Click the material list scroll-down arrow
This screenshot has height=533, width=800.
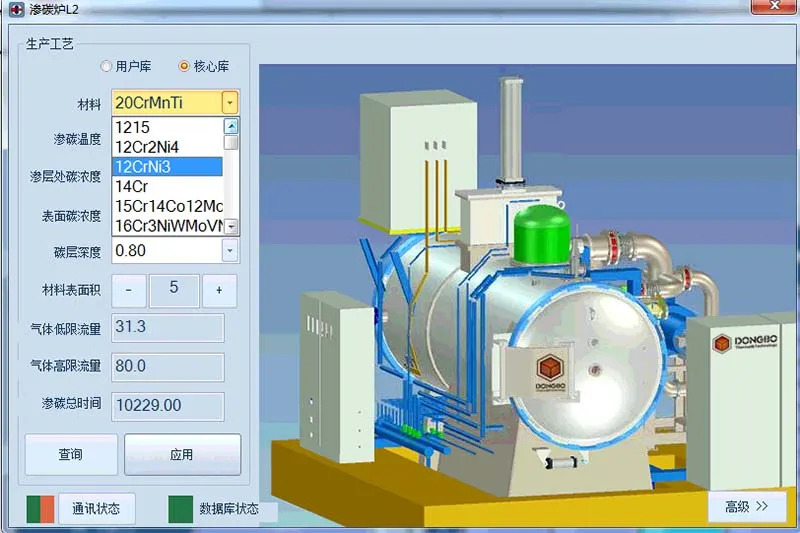232,226
